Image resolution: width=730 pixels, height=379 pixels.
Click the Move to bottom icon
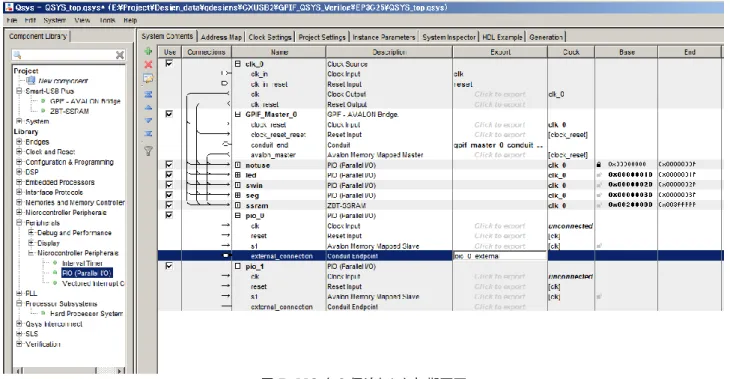(x=148, y=134)
